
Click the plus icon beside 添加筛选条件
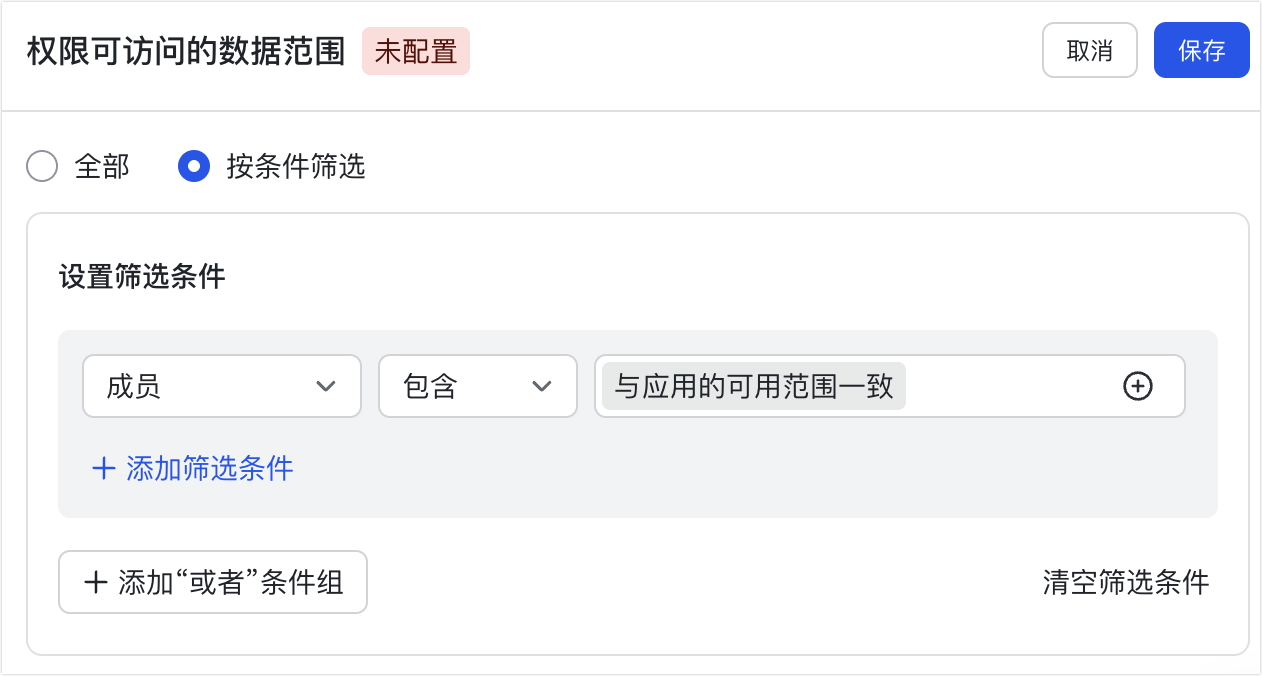tap(104, 468)
